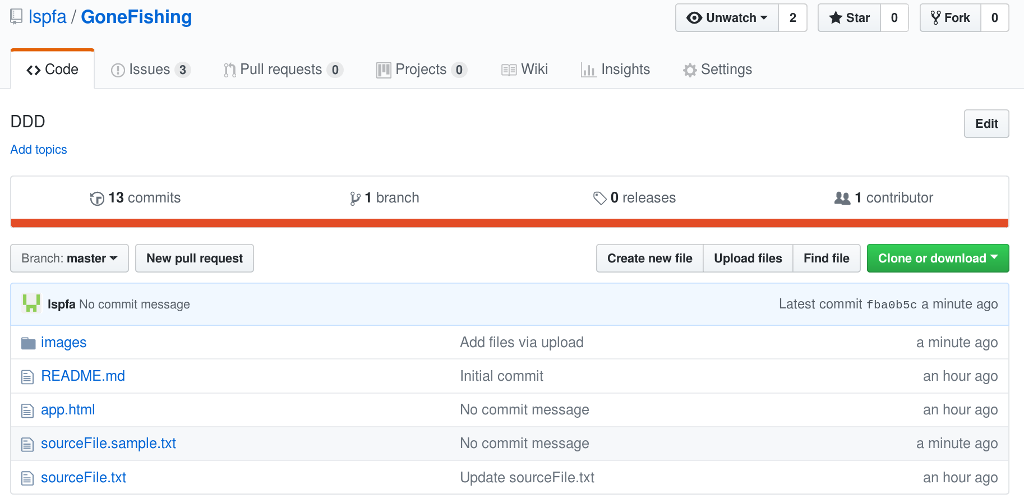Click the README.md file icon
This screenshot has width=1024, height=503.
click(x=27, y=377)
